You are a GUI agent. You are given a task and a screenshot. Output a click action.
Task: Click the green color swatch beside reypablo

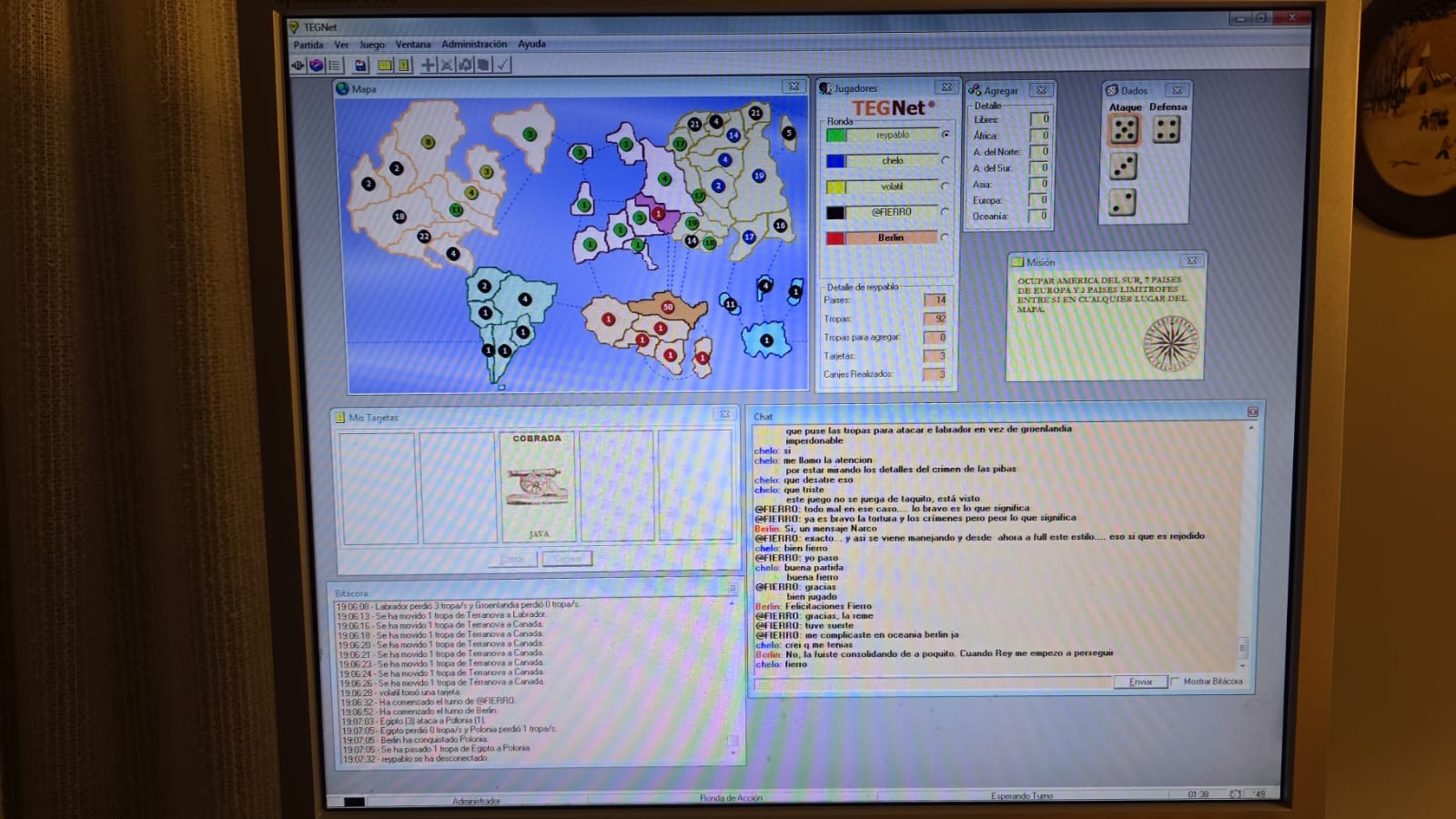point(835,136)
